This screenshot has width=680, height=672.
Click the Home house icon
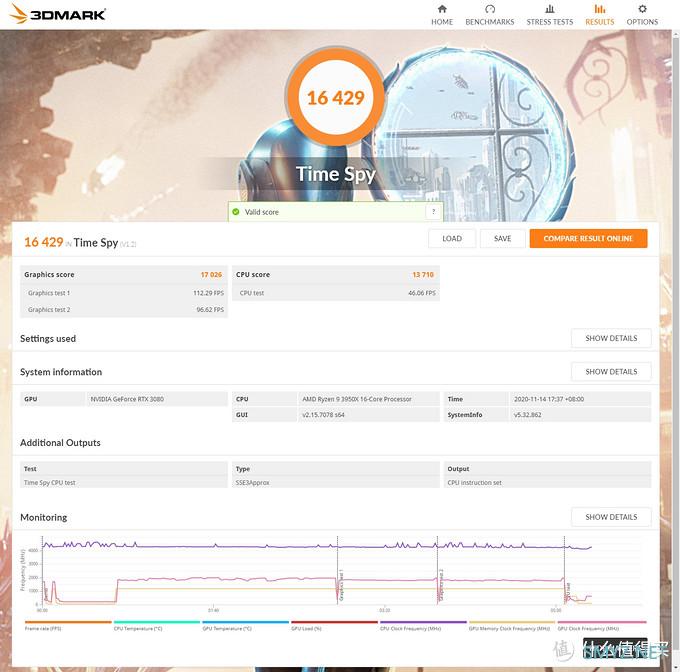pos(442,9)
